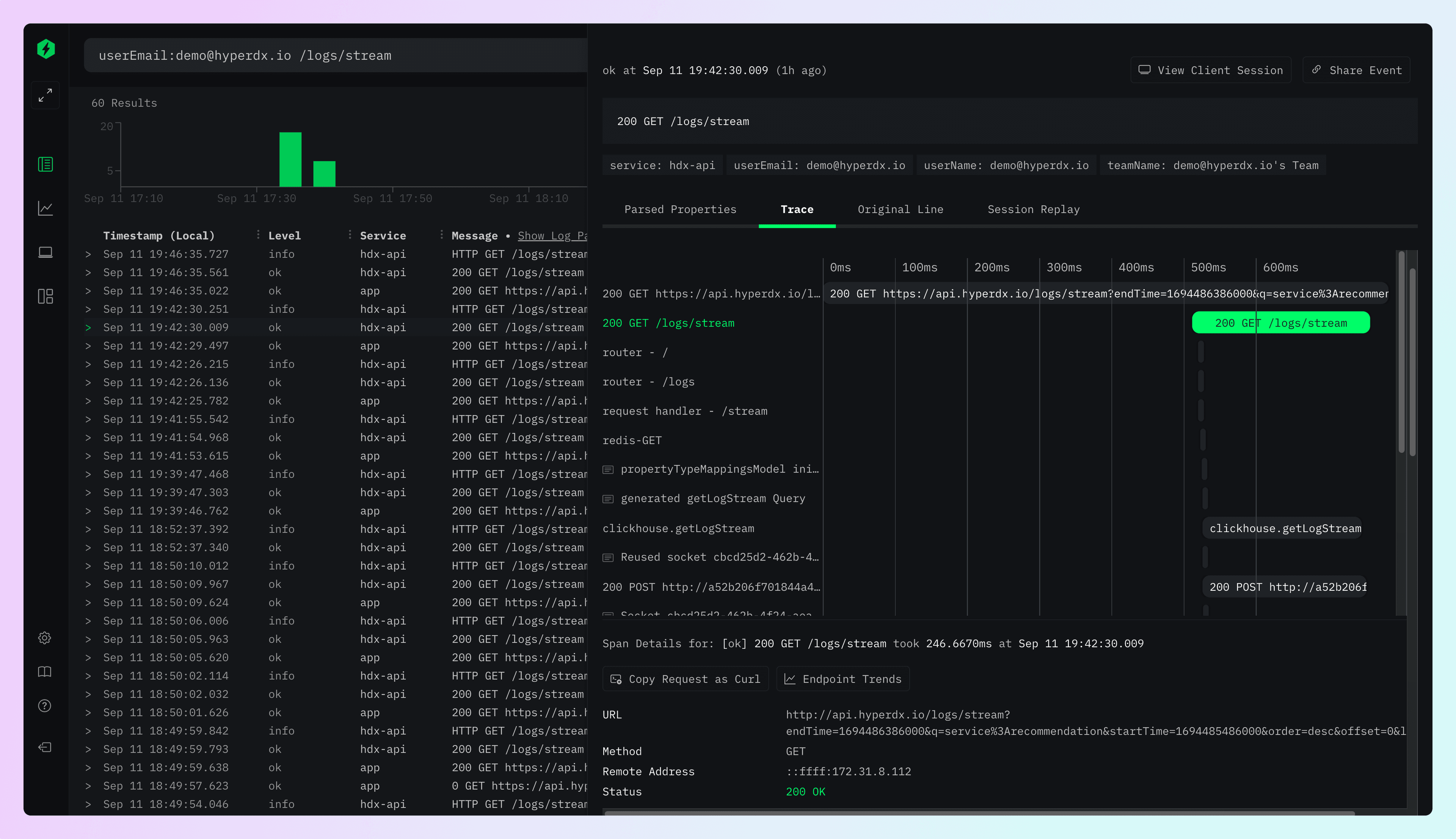Click the Logout icon at sidebar bottom
This screenshot has width=1456, height=839.
click(x=45, y=747)
